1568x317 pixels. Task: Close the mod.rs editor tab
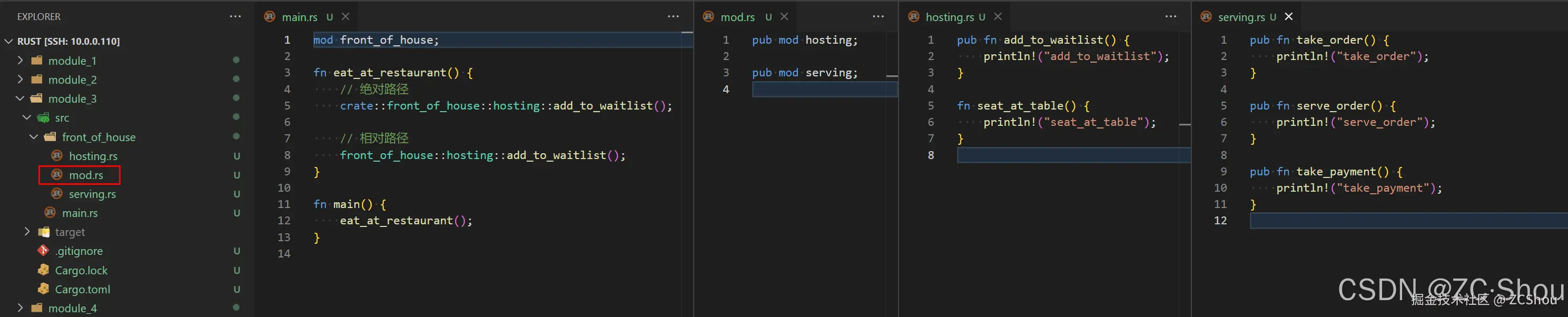(785, 16)
